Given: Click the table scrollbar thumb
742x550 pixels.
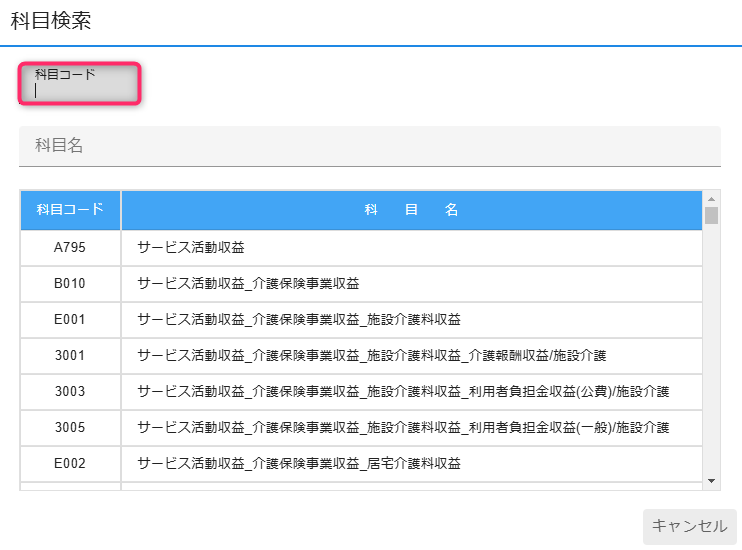Looking at the screenshot, I should point(711,215).
